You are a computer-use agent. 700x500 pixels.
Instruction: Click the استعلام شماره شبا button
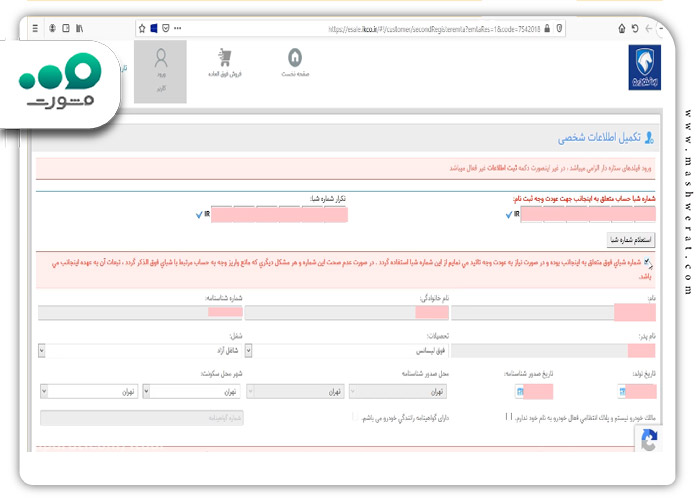pyautogui.click(x=630, y=240)
